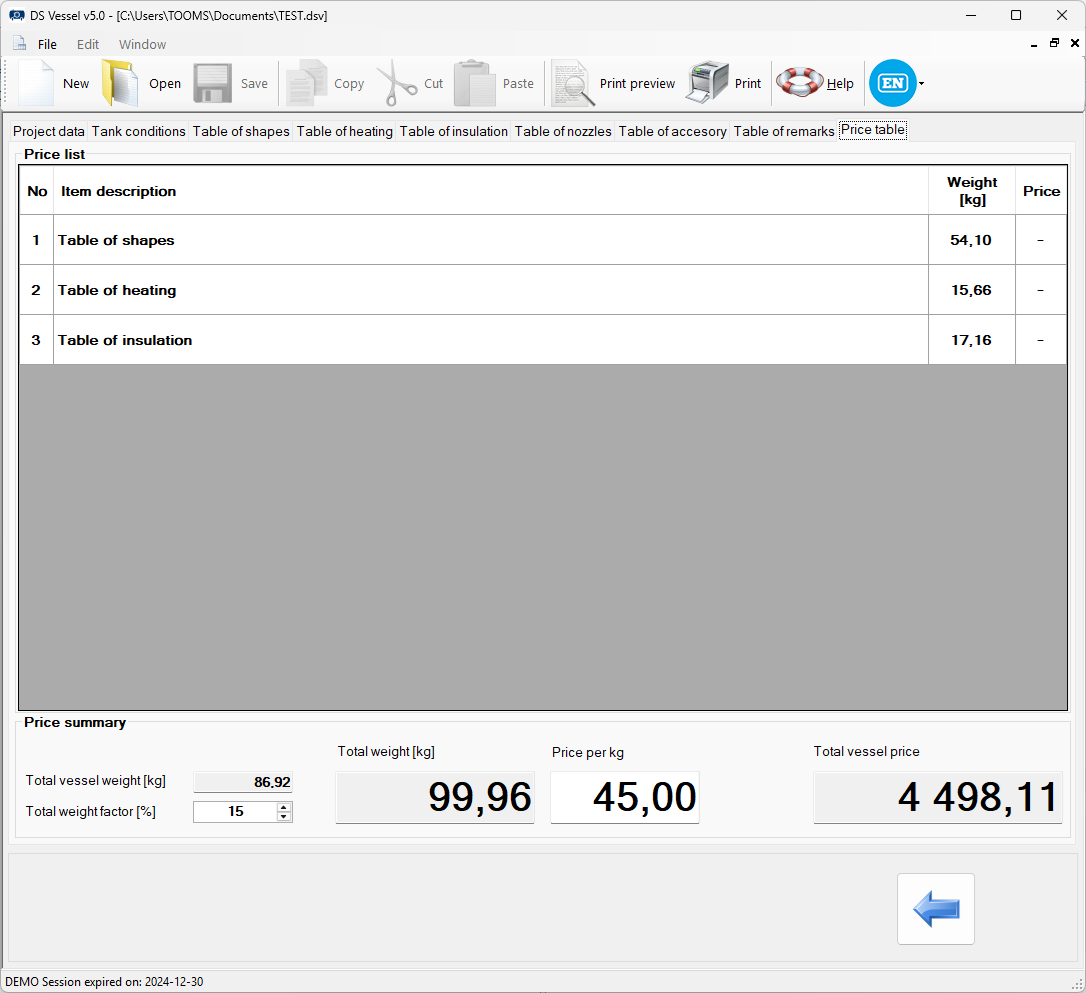Increase total weight factor with up arrow
This screenshot has height=993, width=1086.
[x=284, y=807]
